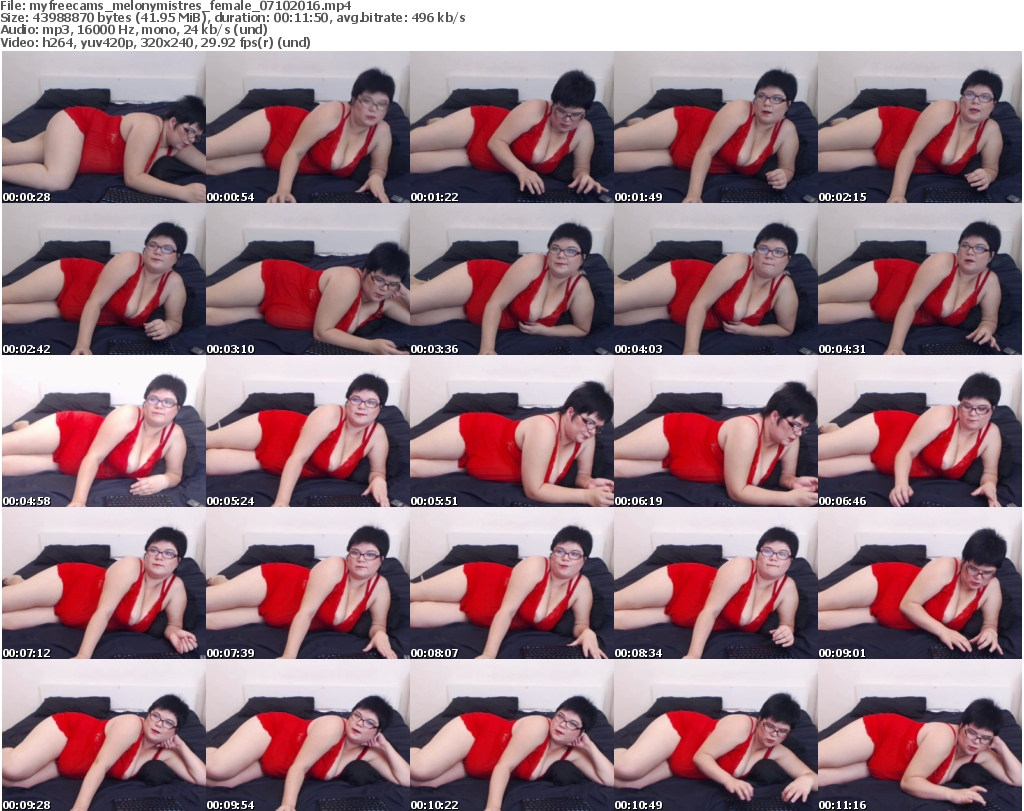Choose the thumbnail stamped 00:05:51

[512, 432]
